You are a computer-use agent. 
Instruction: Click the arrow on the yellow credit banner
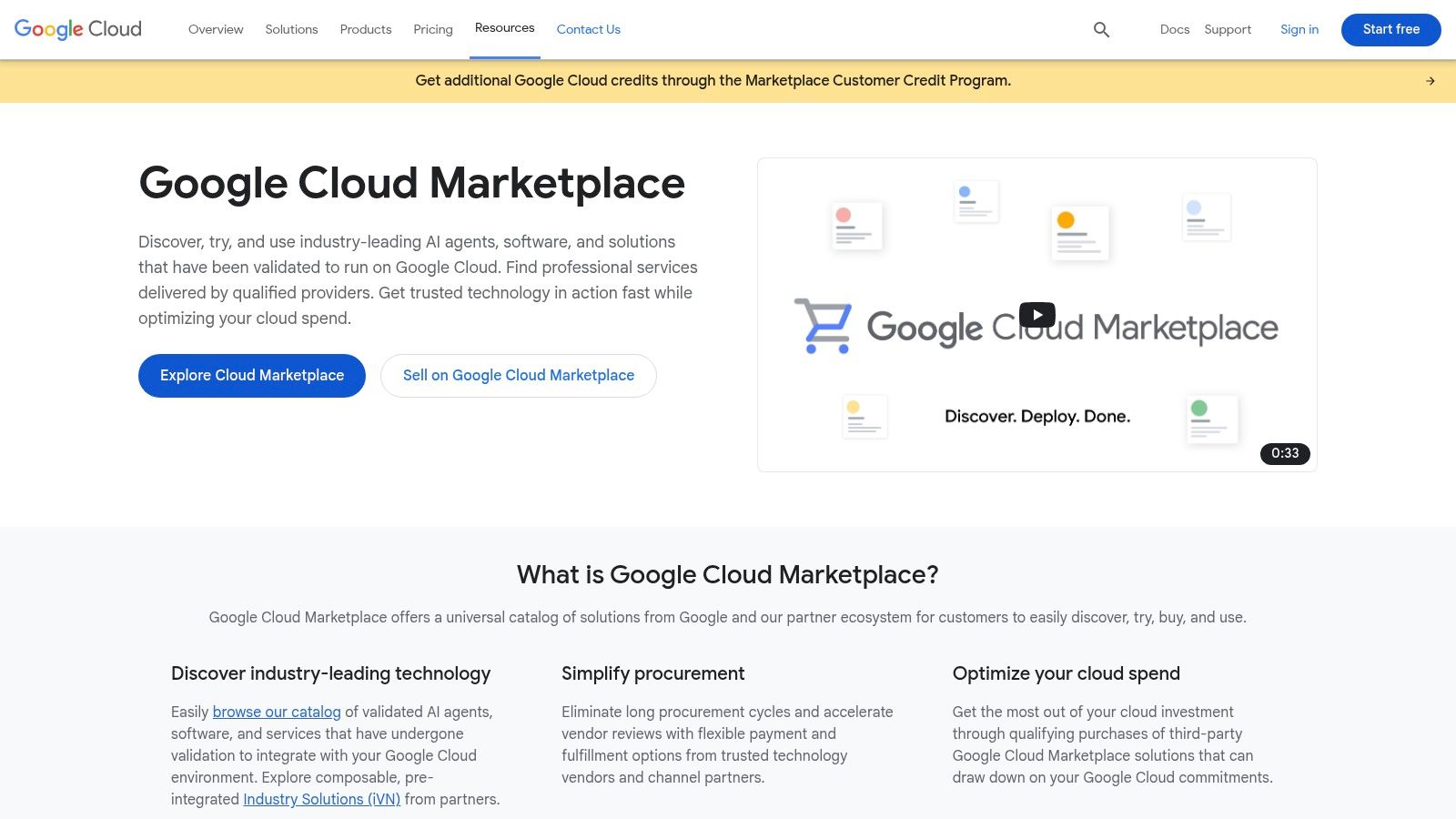(x=1431, y=80)
